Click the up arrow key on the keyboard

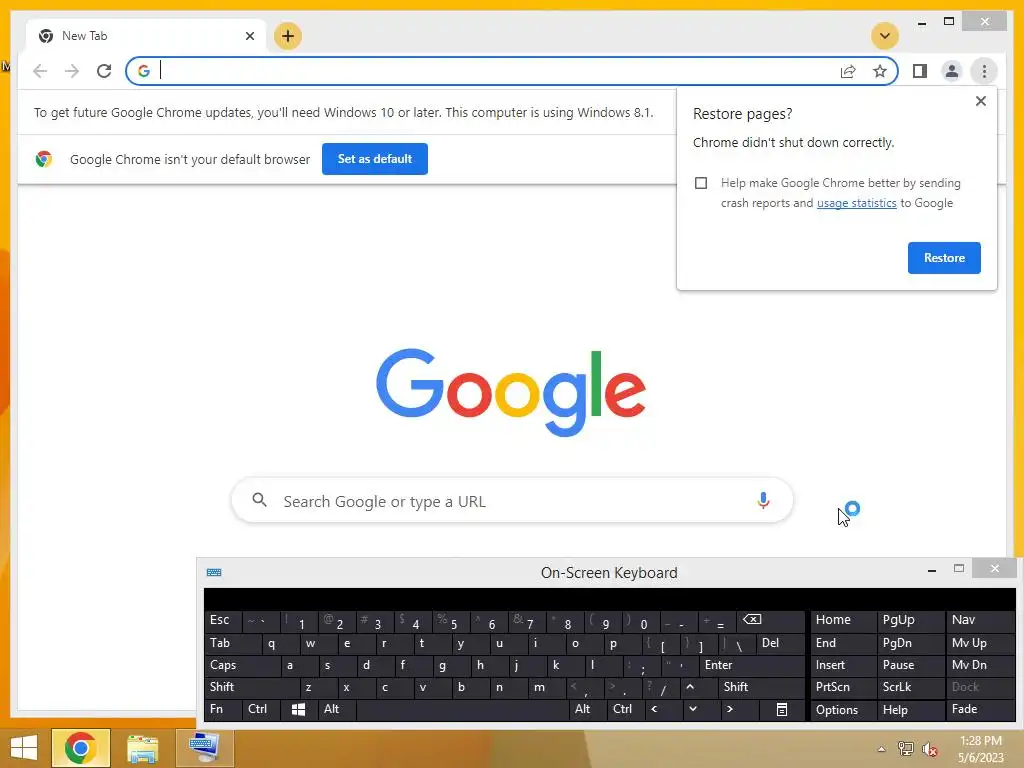tap(697, 687)
